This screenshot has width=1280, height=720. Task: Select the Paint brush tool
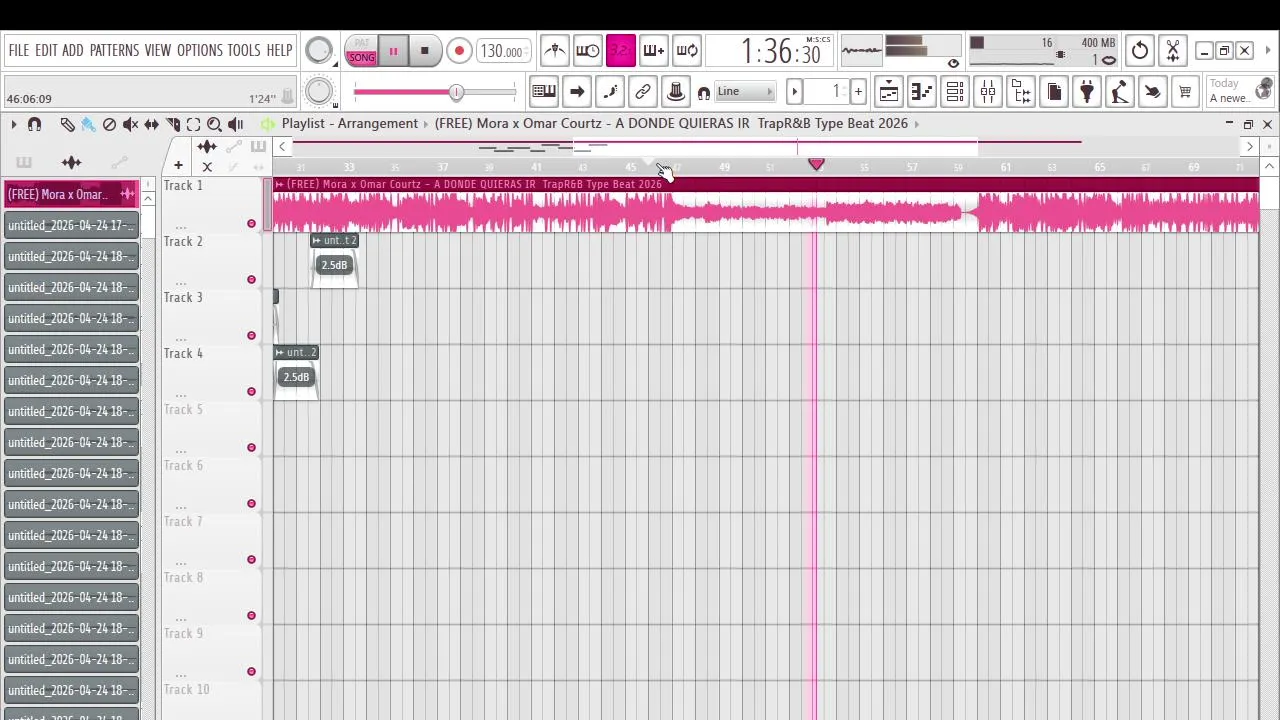coord(88,124)
